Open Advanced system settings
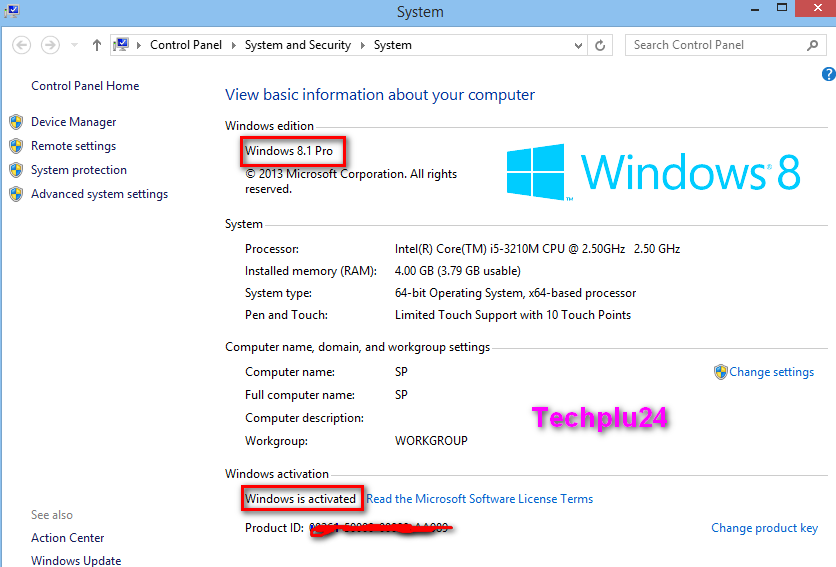The height and width of the screenshot is (567, 836). [x=99, y=194]
